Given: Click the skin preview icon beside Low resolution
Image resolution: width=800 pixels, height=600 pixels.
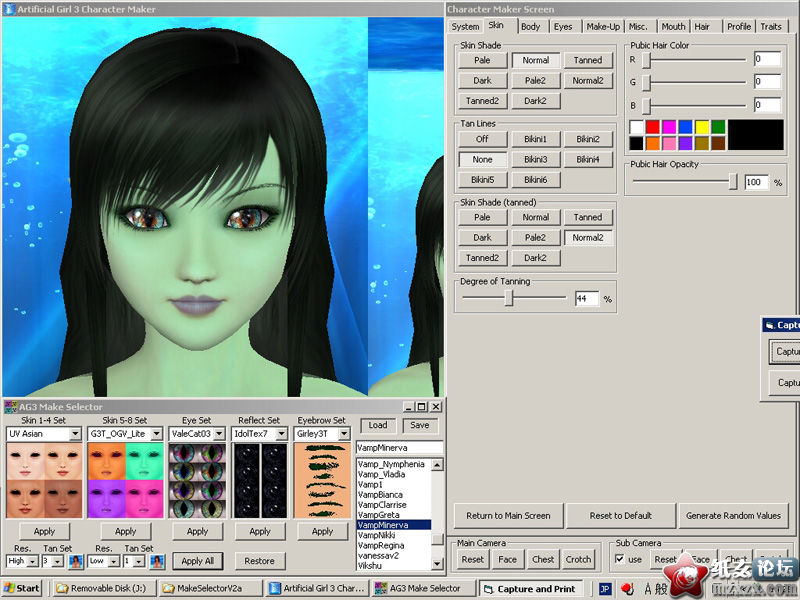Looking at the screenshot, I should tap(157, 561).
